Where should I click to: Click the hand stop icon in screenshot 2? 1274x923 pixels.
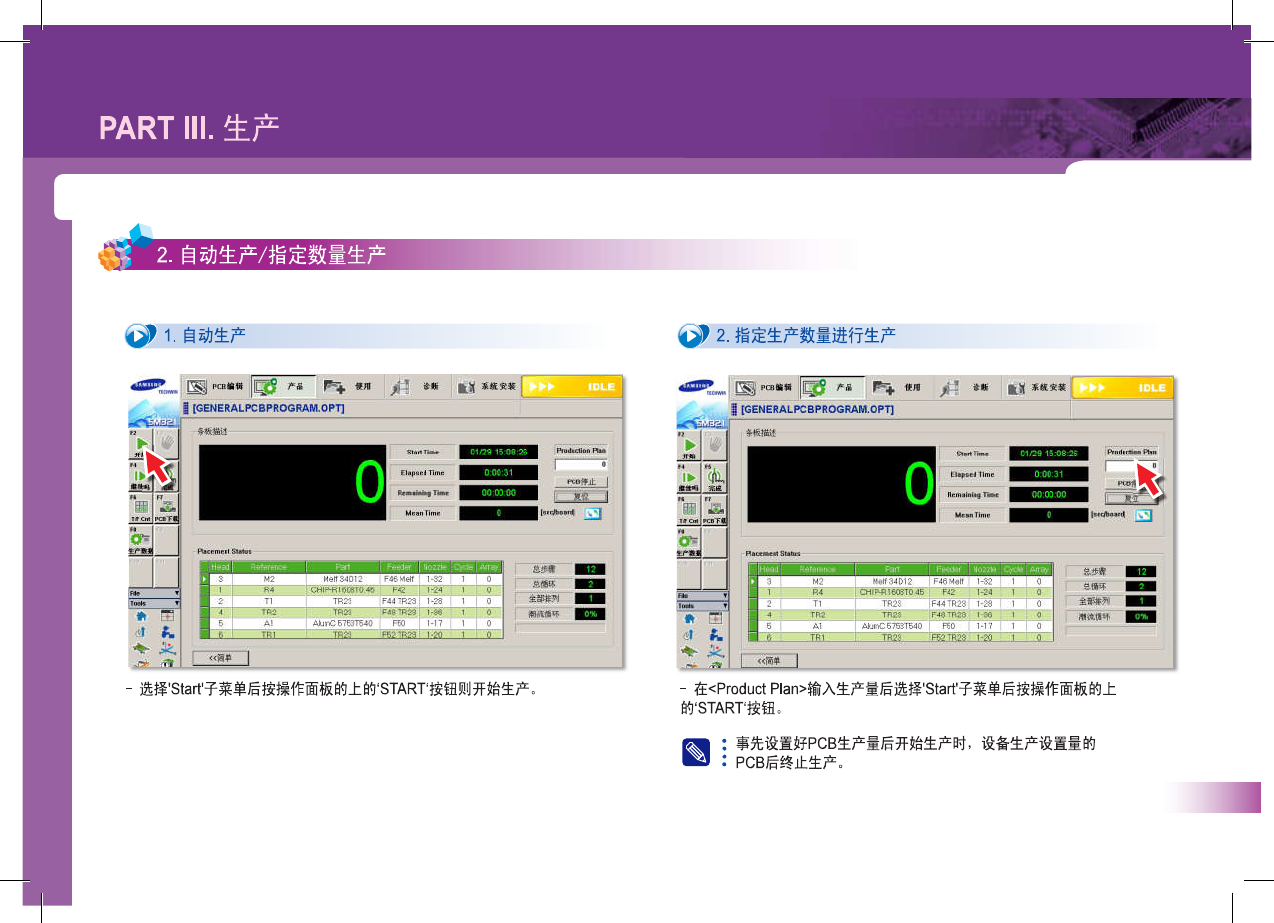click(715, 446)
